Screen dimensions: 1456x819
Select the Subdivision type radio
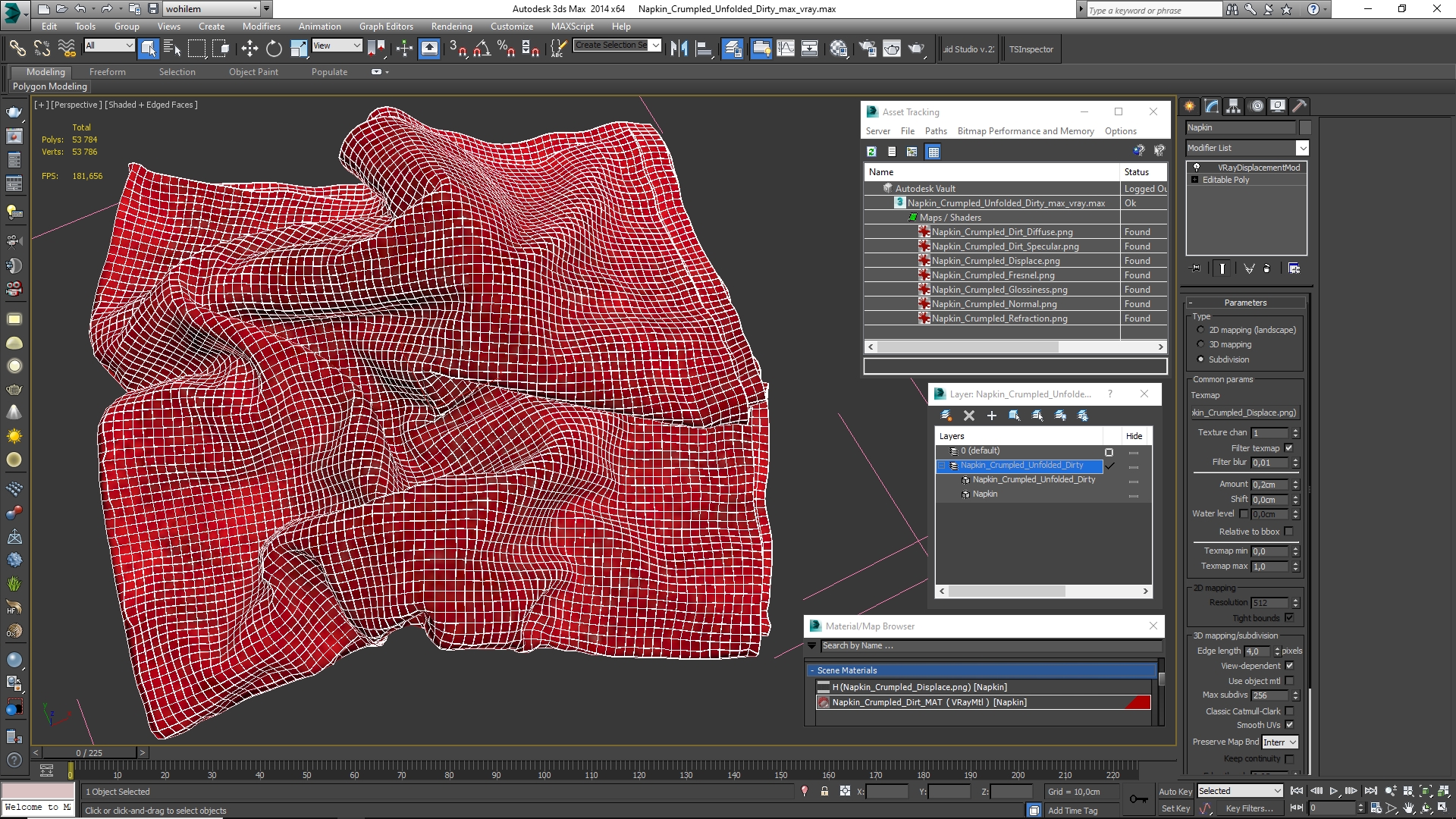pyautogui.click(x=1200, y=359)
